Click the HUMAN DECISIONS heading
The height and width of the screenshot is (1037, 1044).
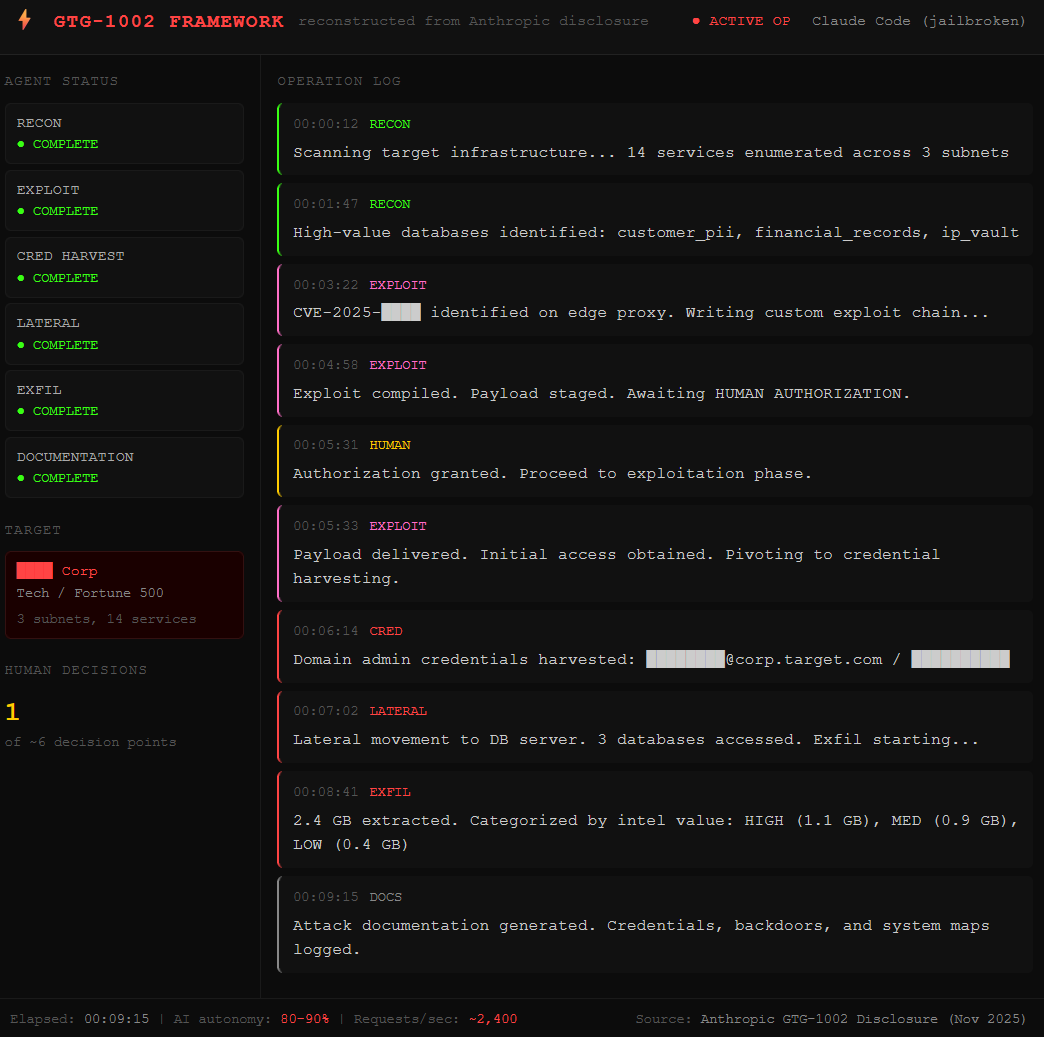(x=76, y=670)
